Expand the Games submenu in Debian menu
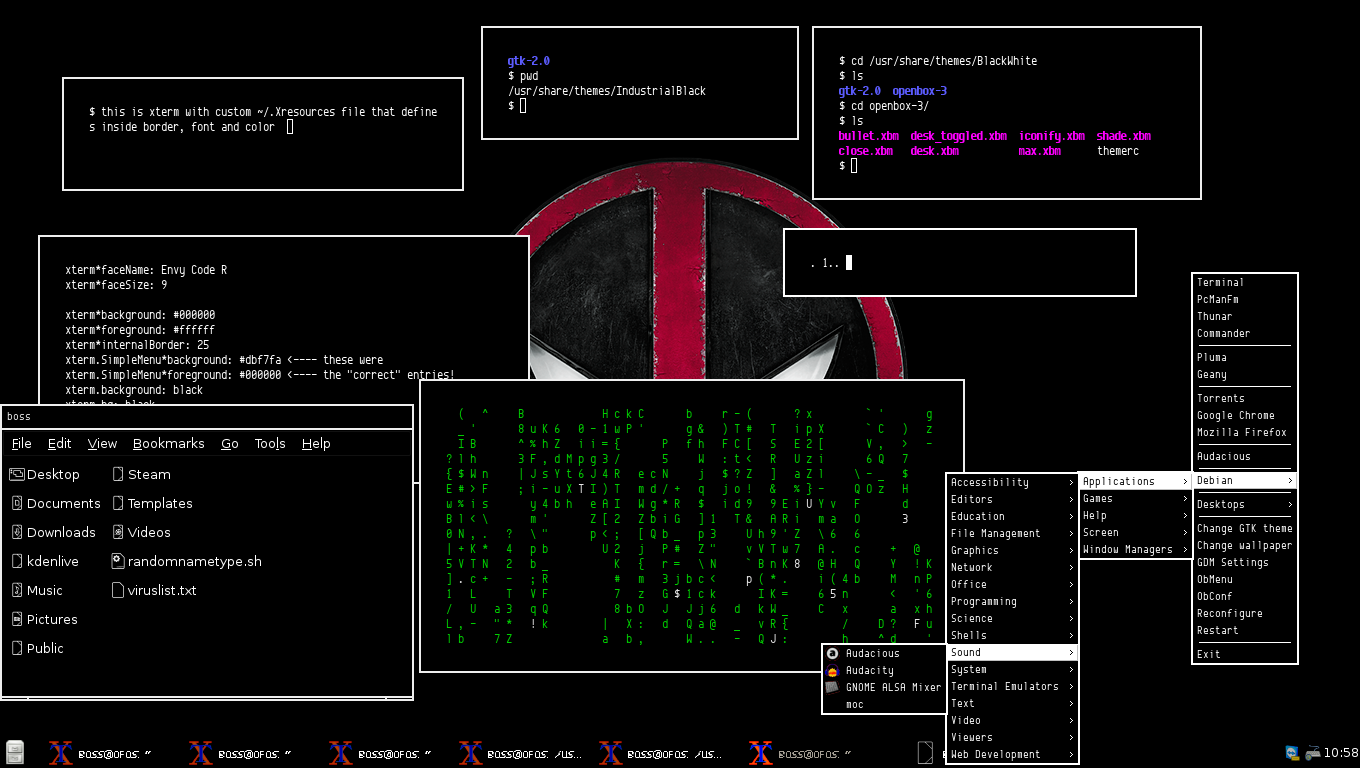Screen dimensions: 1360x768 click(1135, 498)
